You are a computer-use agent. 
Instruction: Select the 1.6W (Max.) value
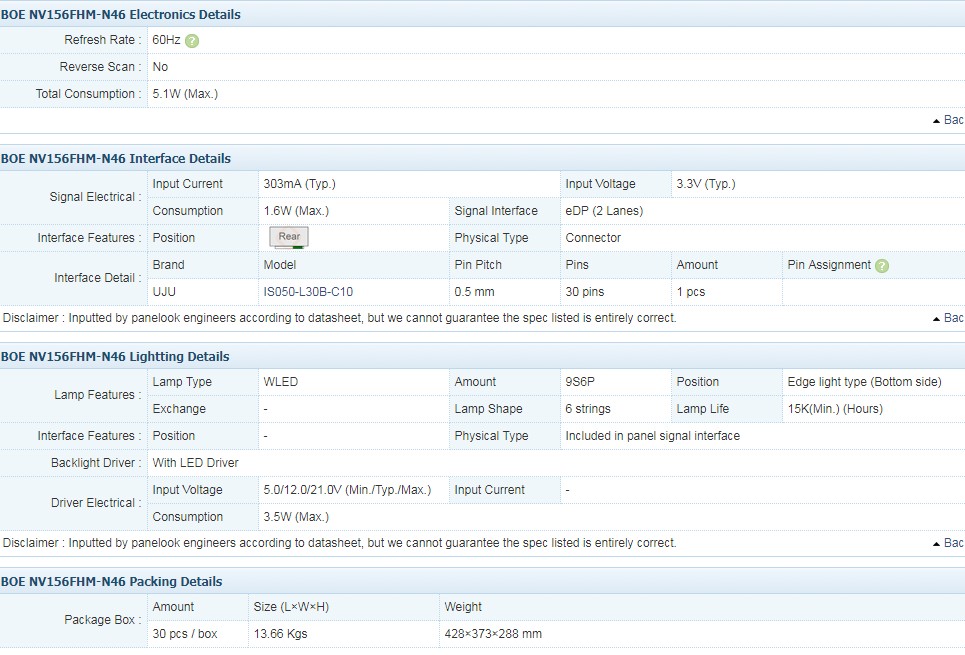coord(296,211)
